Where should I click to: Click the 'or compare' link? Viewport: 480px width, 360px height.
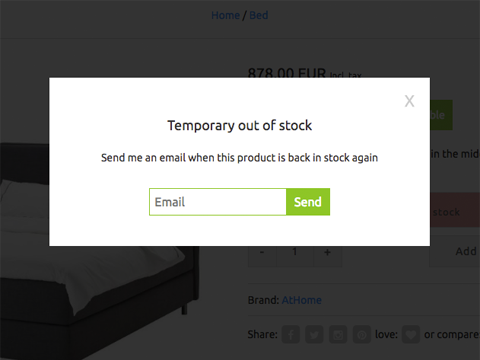tap(452, 334)
